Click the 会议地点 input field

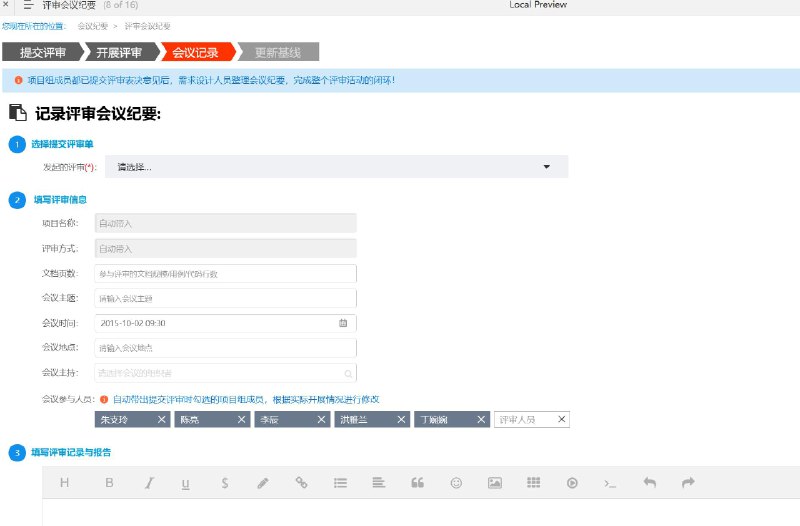226,348
